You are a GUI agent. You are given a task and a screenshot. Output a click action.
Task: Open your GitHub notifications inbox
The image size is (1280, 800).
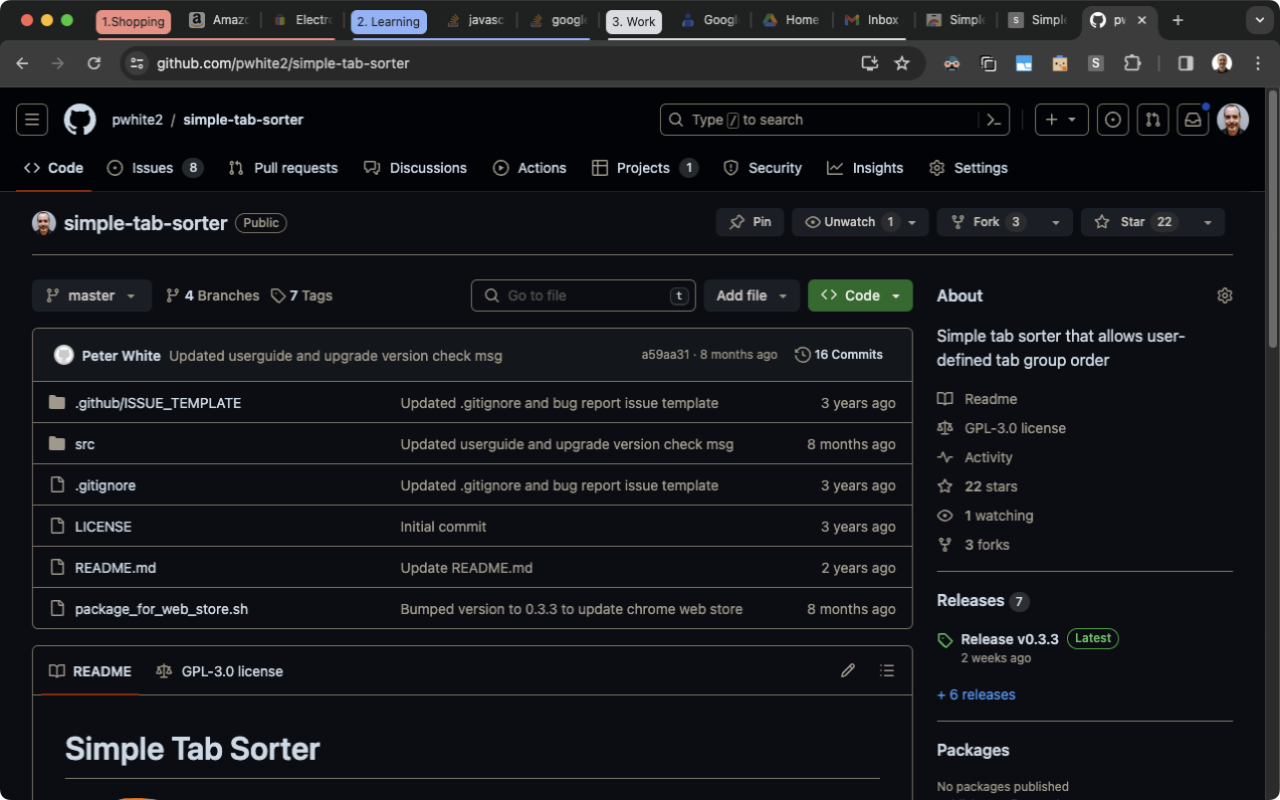point(1192,119)
